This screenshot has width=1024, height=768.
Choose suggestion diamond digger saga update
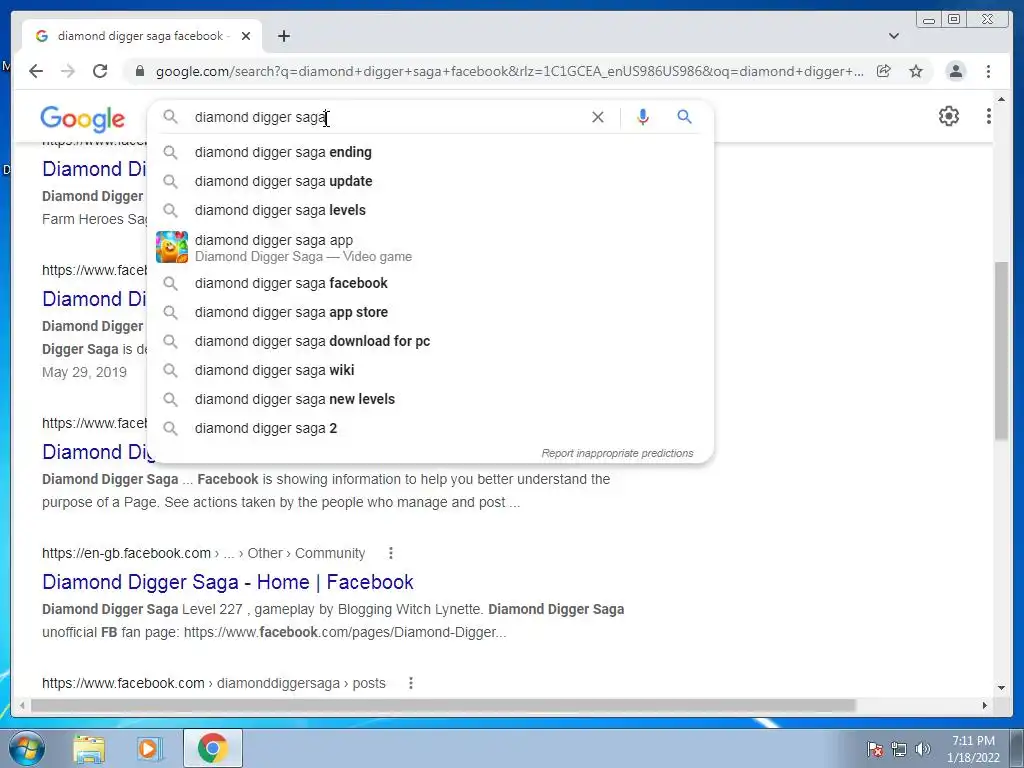click(x=430, y=181)
